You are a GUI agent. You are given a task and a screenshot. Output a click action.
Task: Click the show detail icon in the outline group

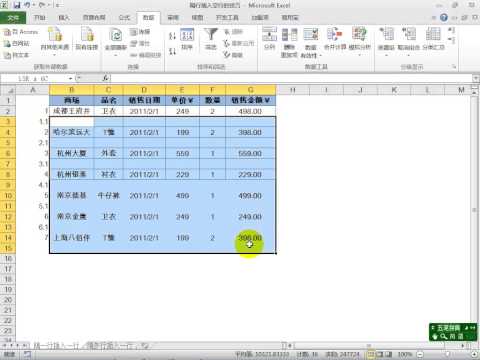tap(451, 31)
